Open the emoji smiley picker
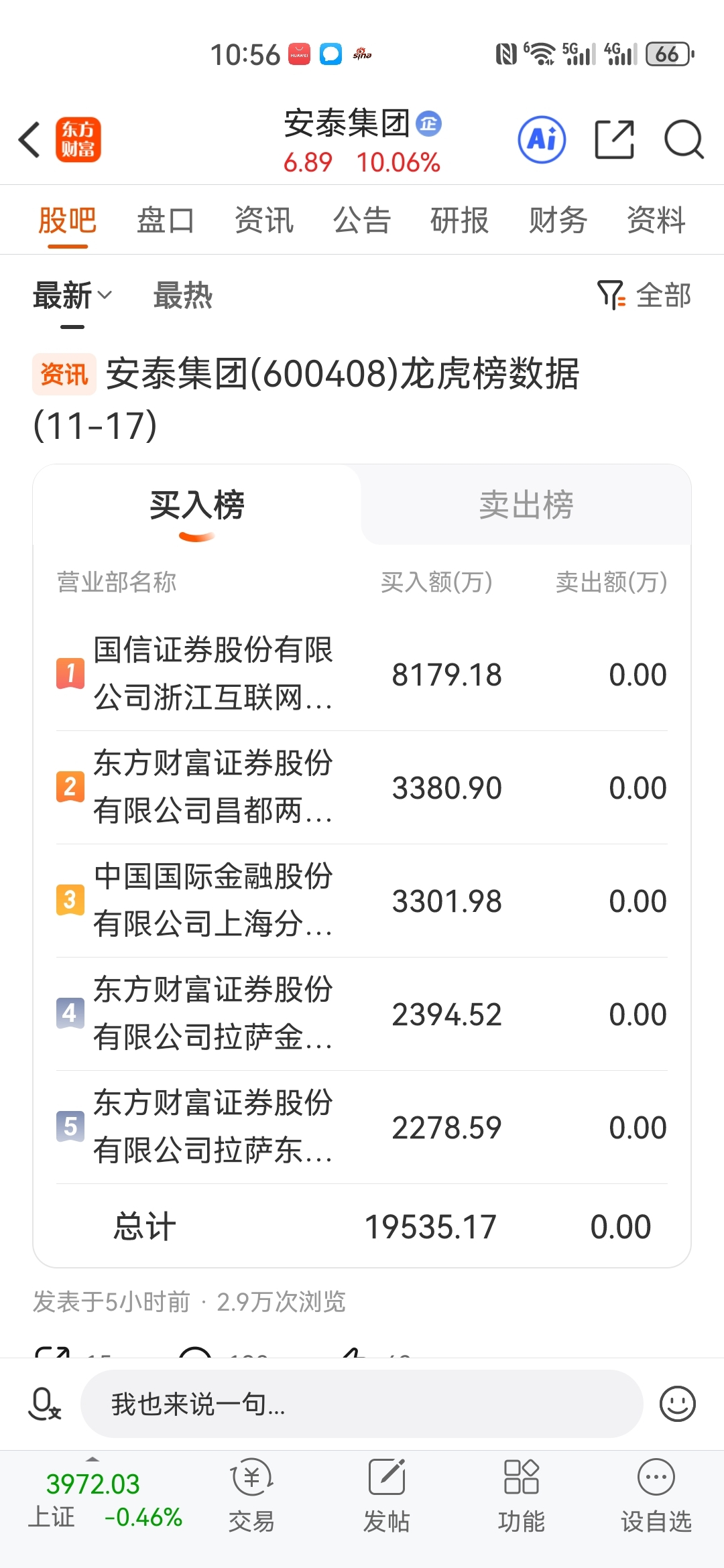724x1568 pixels. tap(677, 1403)
